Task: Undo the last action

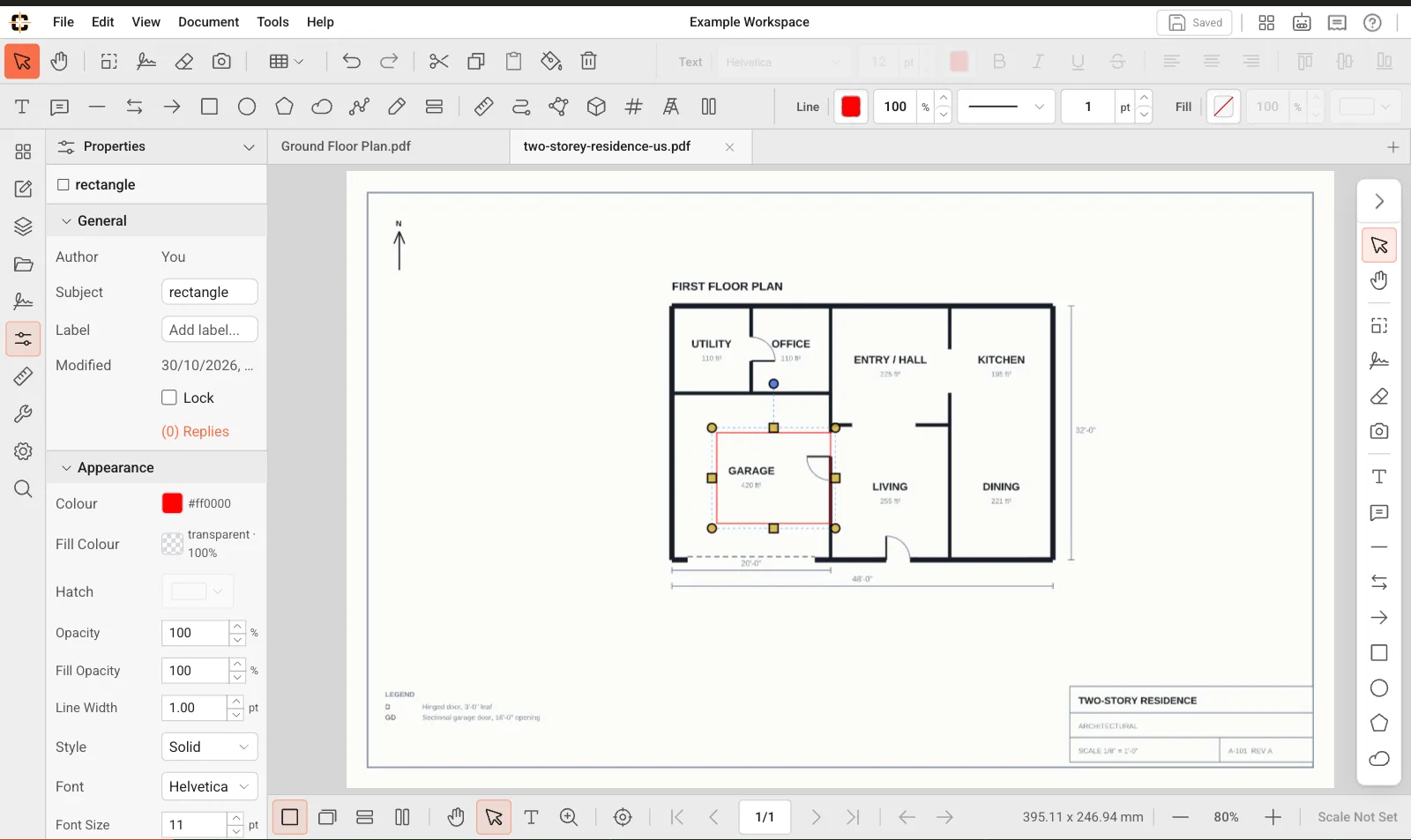Action: [x=352, y=62]
